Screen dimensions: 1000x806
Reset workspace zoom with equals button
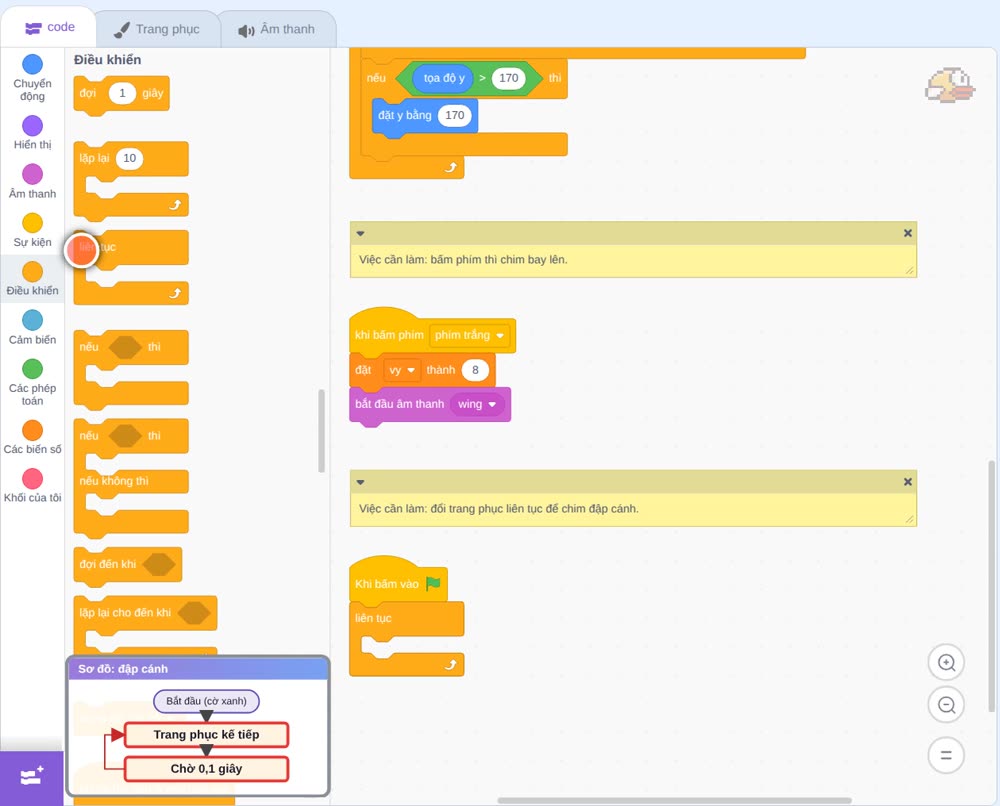(x=946, y=756)
